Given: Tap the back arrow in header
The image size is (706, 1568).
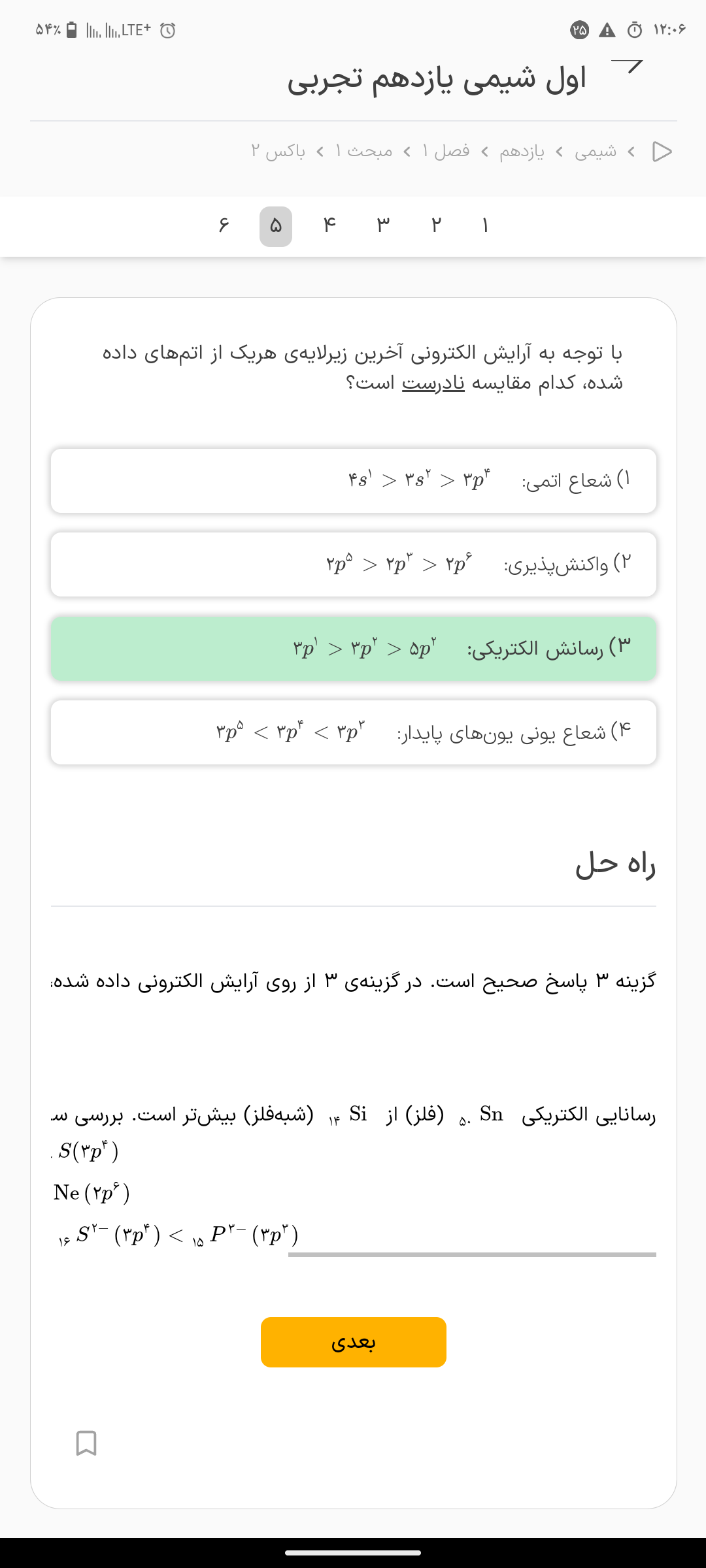Looking at the screenshot, I should click(628, 66).
